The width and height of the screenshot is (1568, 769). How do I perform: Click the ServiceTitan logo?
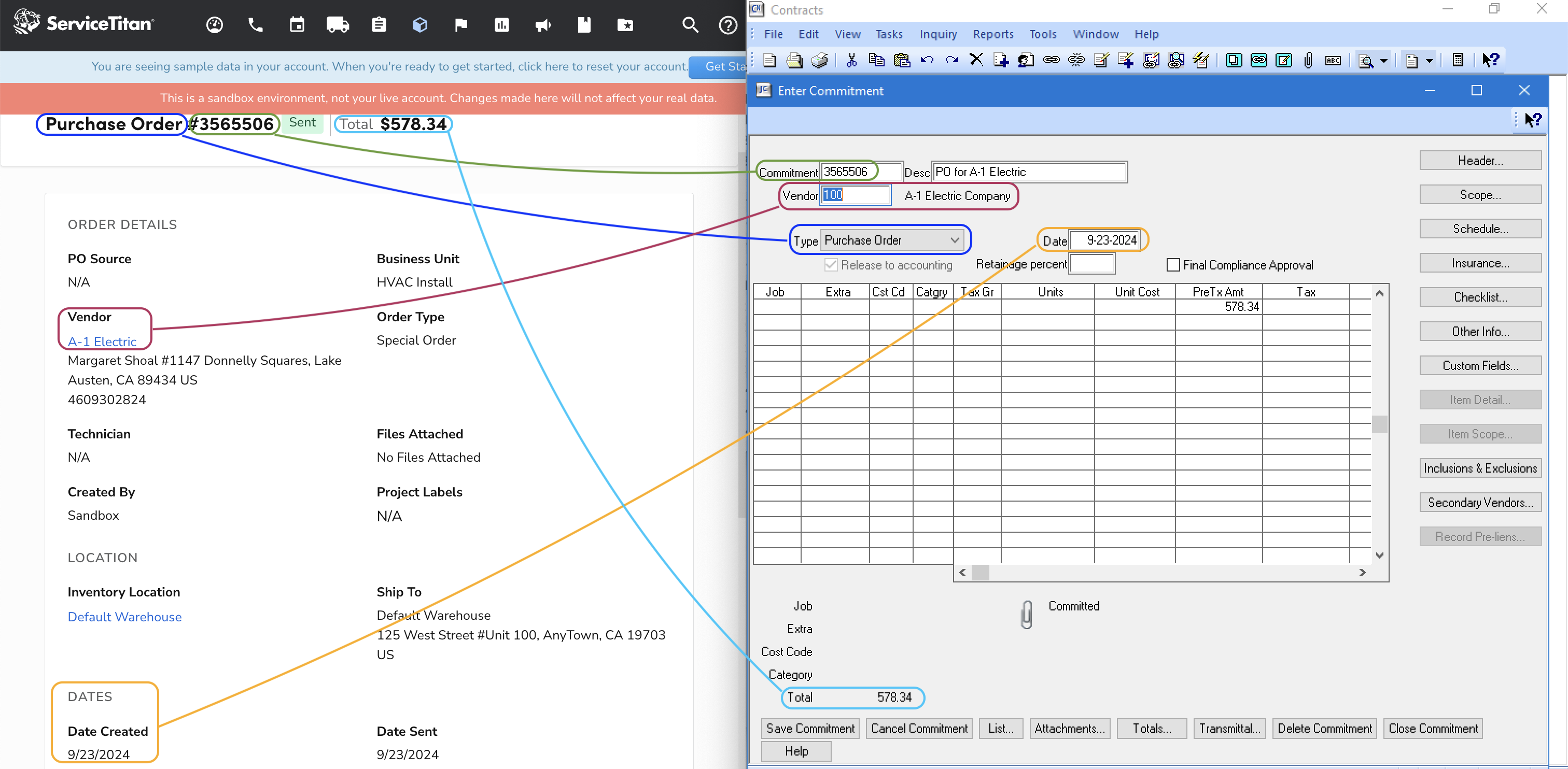pyautogui.click(x=84, y=22)
